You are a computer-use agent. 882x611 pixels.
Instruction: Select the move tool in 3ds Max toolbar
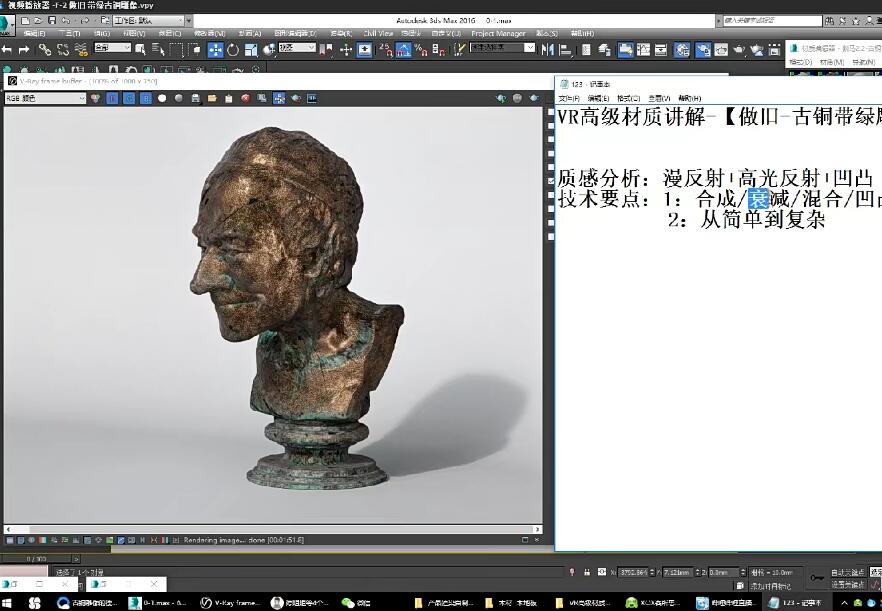213,49
